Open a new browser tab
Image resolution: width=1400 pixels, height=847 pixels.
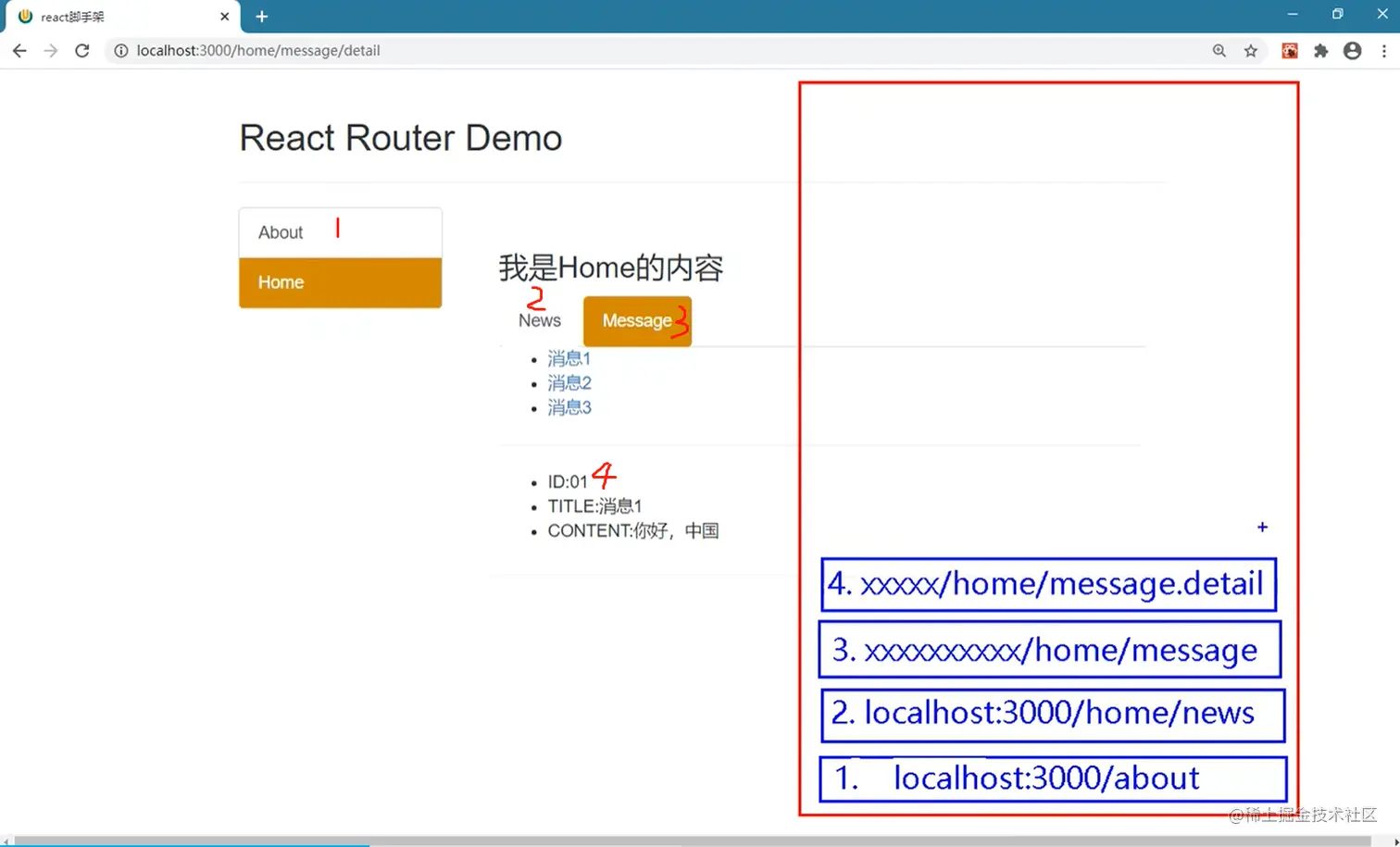[262, 17]
